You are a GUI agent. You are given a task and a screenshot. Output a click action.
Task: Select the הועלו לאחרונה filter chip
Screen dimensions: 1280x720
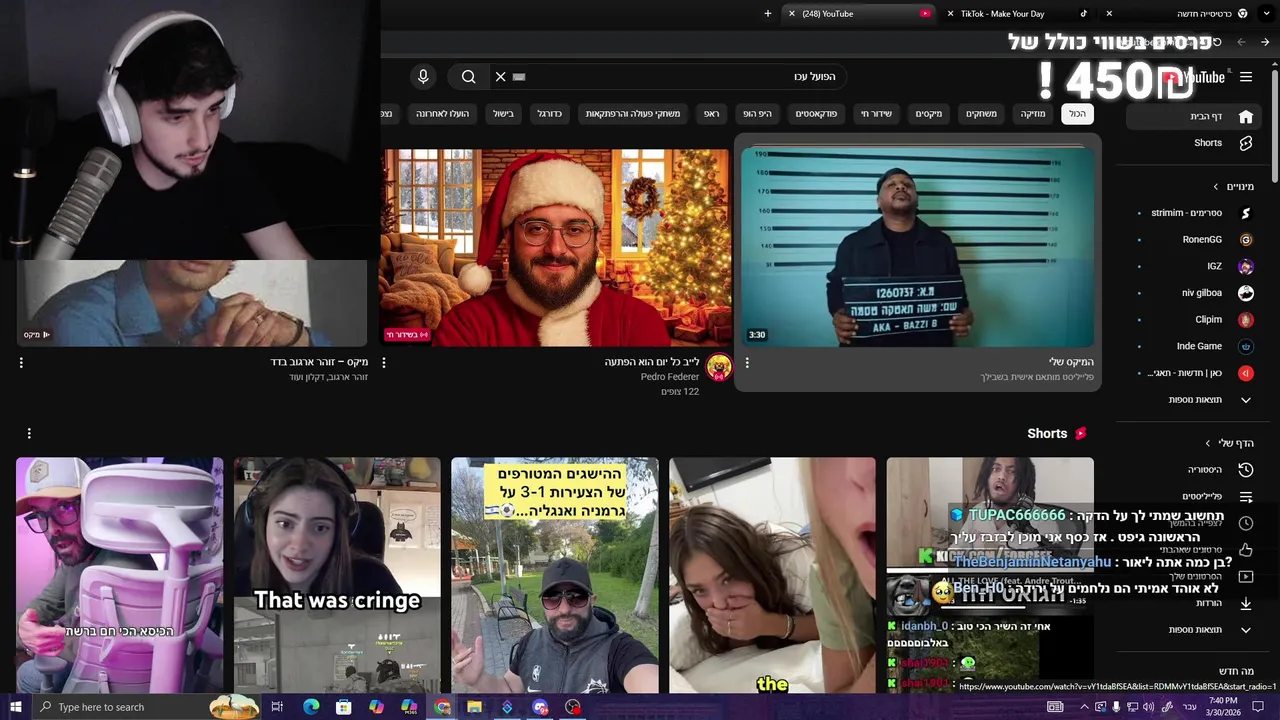(443, 114)
